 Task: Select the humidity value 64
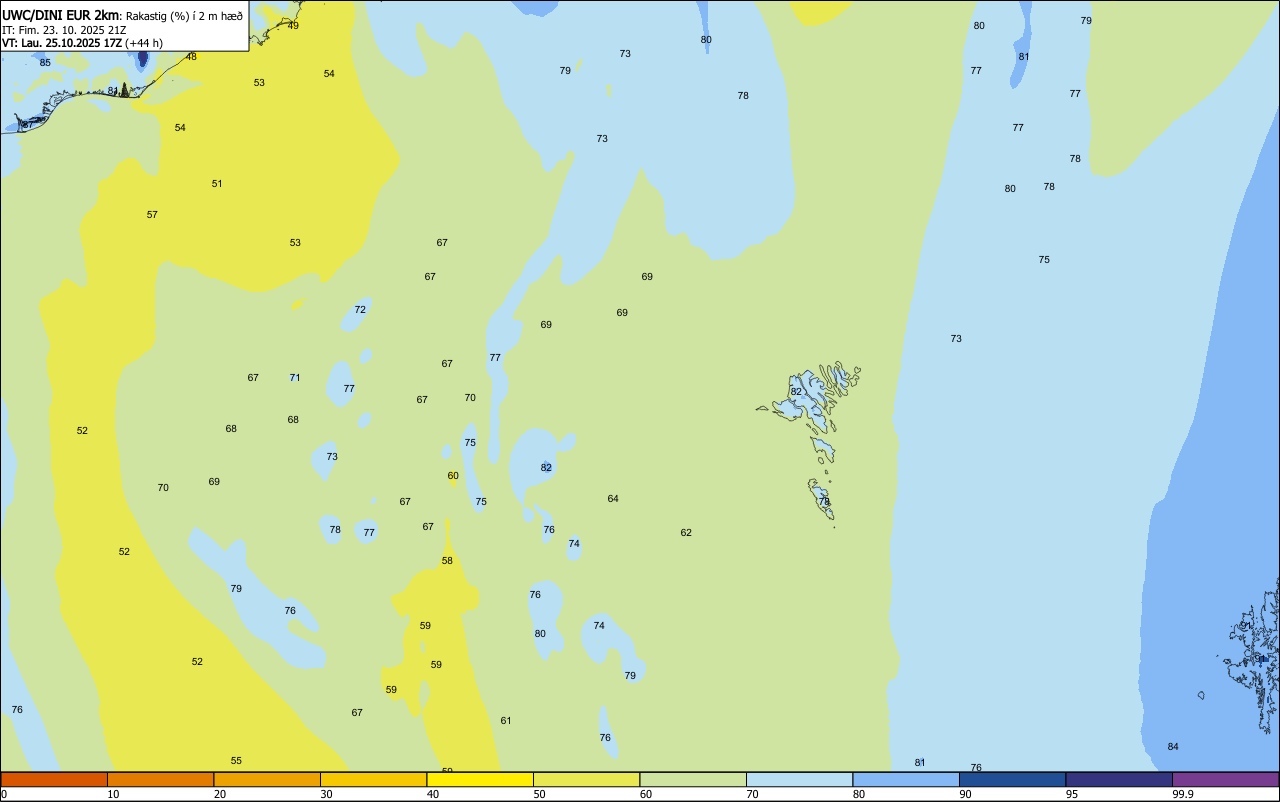click(613, 498)
